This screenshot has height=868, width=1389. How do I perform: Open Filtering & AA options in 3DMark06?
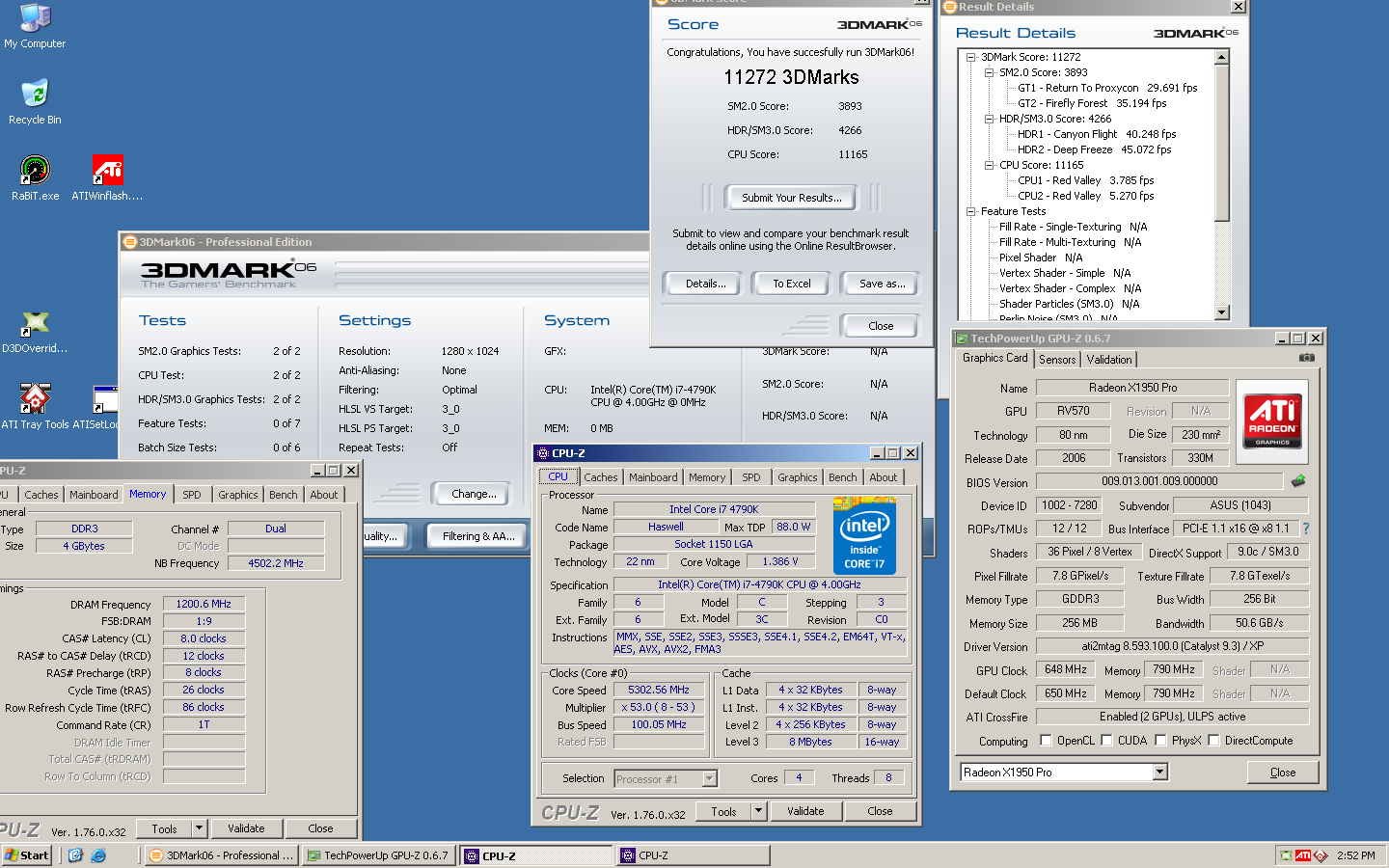478,536
